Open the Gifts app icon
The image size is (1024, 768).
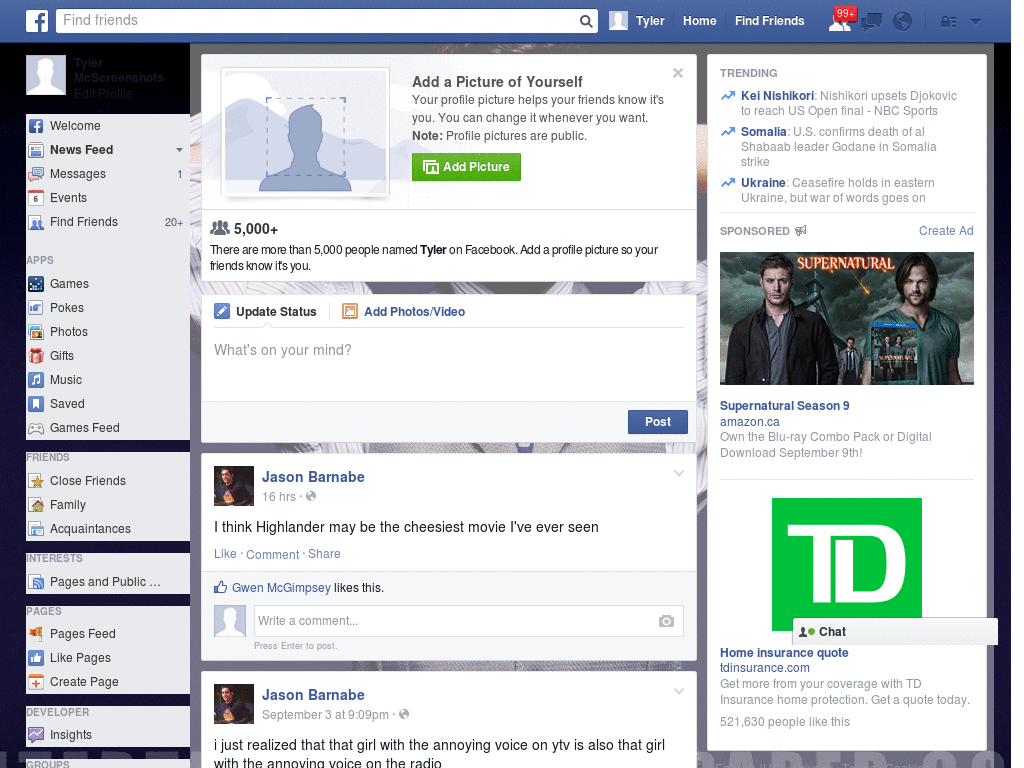click(36, 356)
